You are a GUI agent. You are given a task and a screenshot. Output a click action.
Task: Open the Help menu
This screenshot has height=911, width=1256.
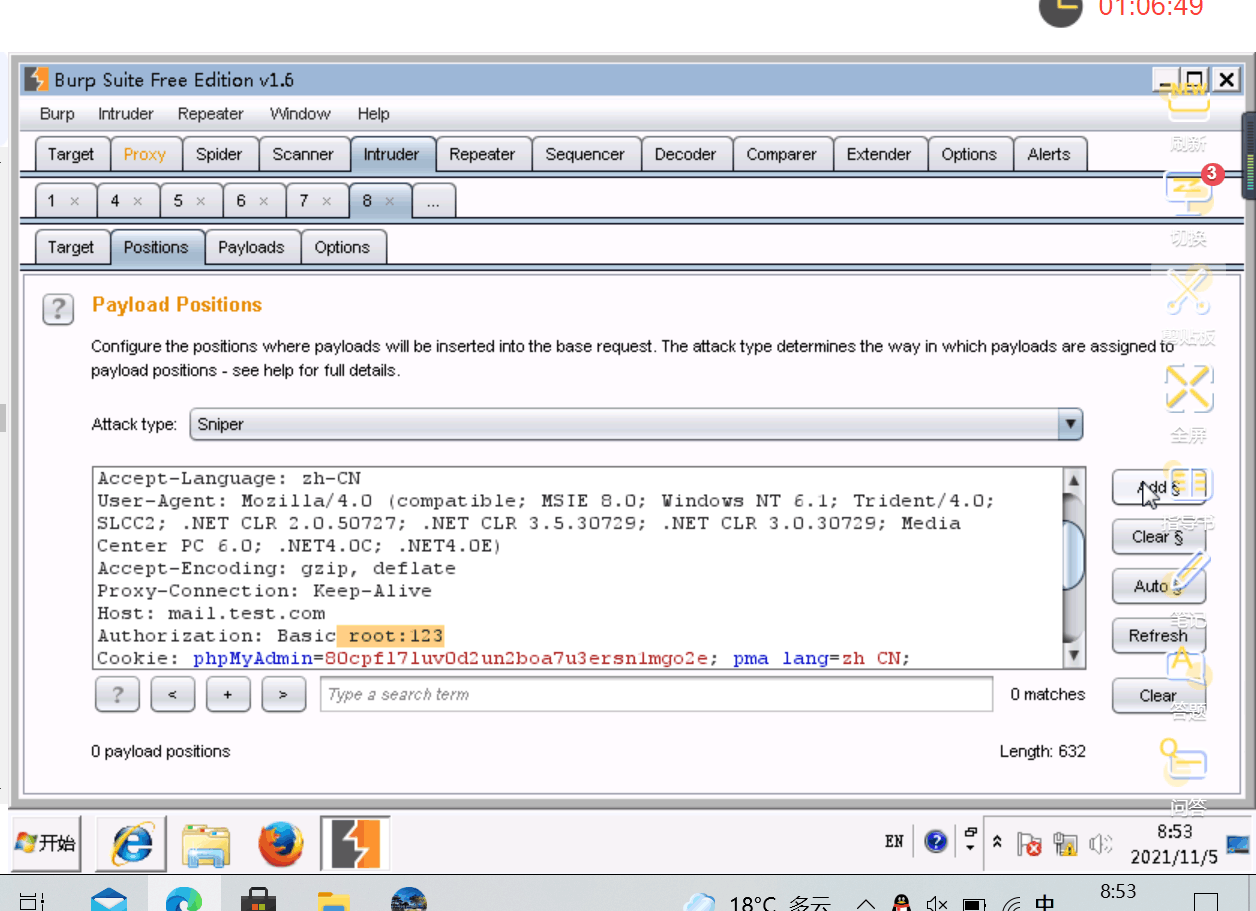[374, 114]
